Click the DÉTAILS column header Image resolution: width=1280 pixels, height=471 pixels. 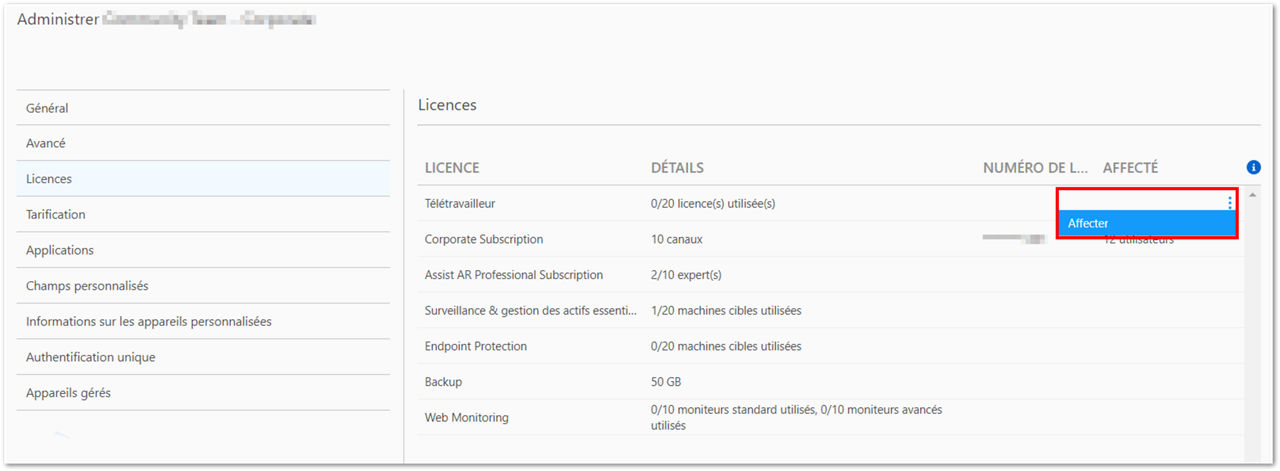(677, 168)
